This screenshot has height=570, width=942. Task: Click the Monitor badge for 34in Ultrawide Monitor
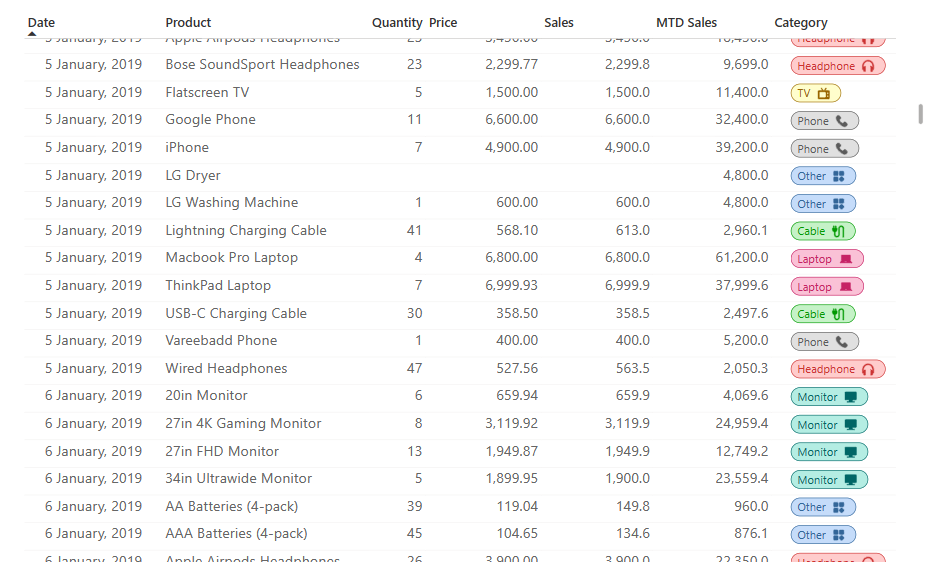(x=829, y=480)
